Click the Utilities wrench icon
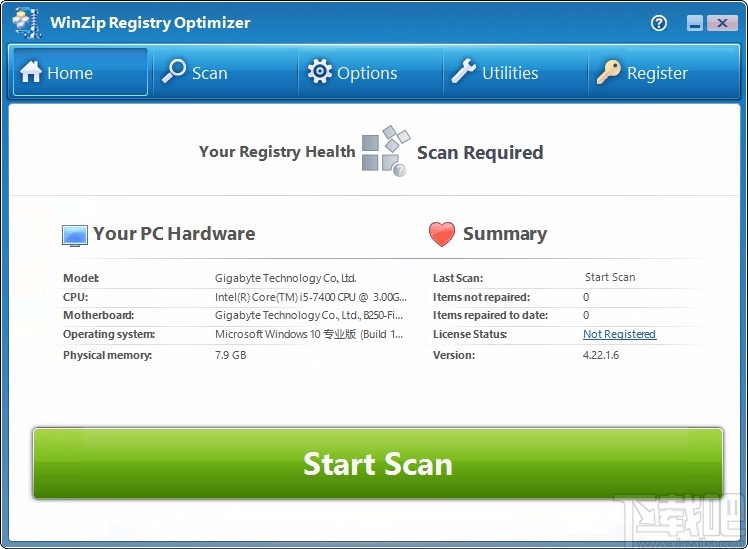This screenshot has height=549, width=748. click(464, 71)
